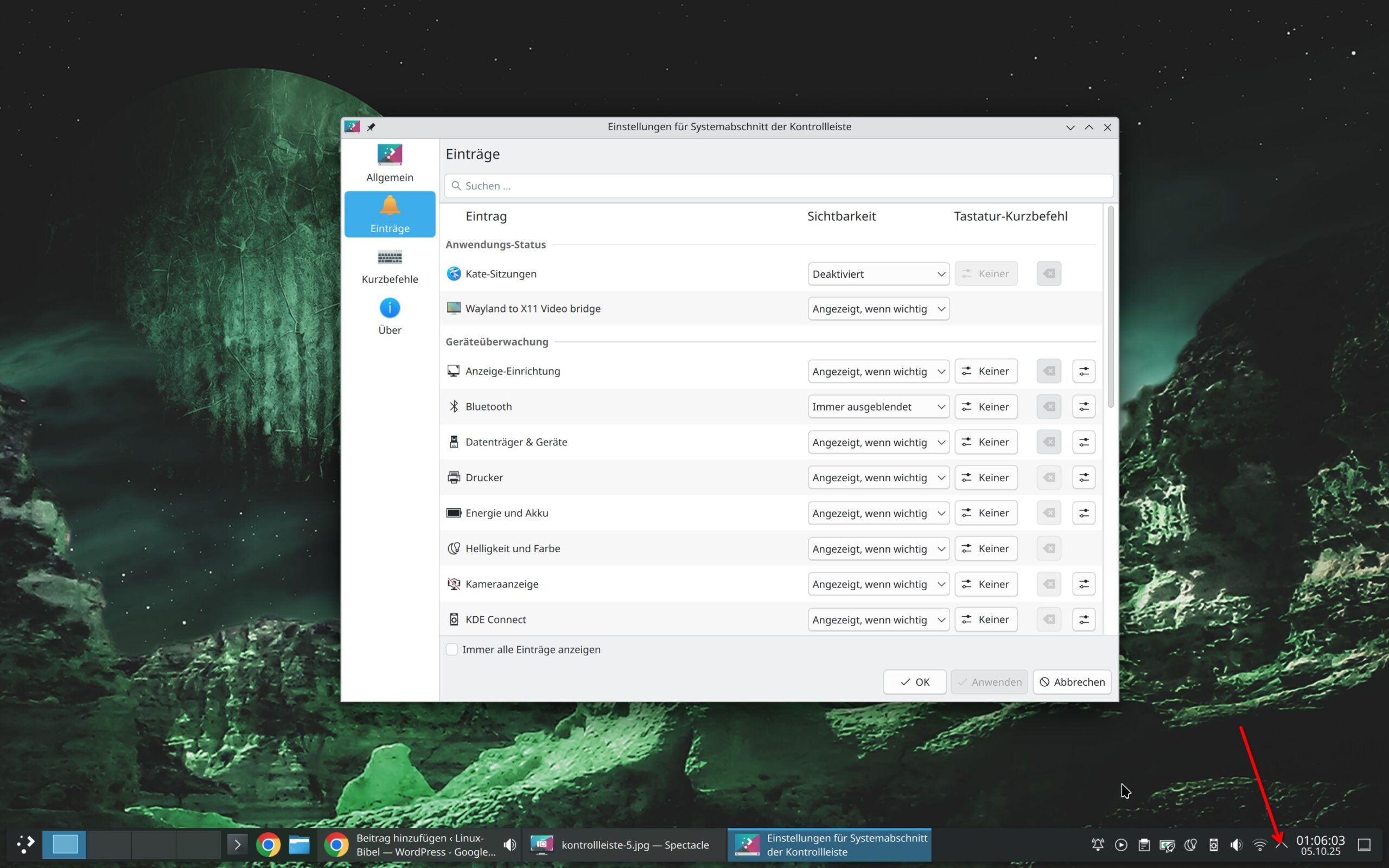This screenshot has width=1389, height=868.
Task: Open visibility dropdown for Kate-Sitzungen
Action: pos(877,274)
